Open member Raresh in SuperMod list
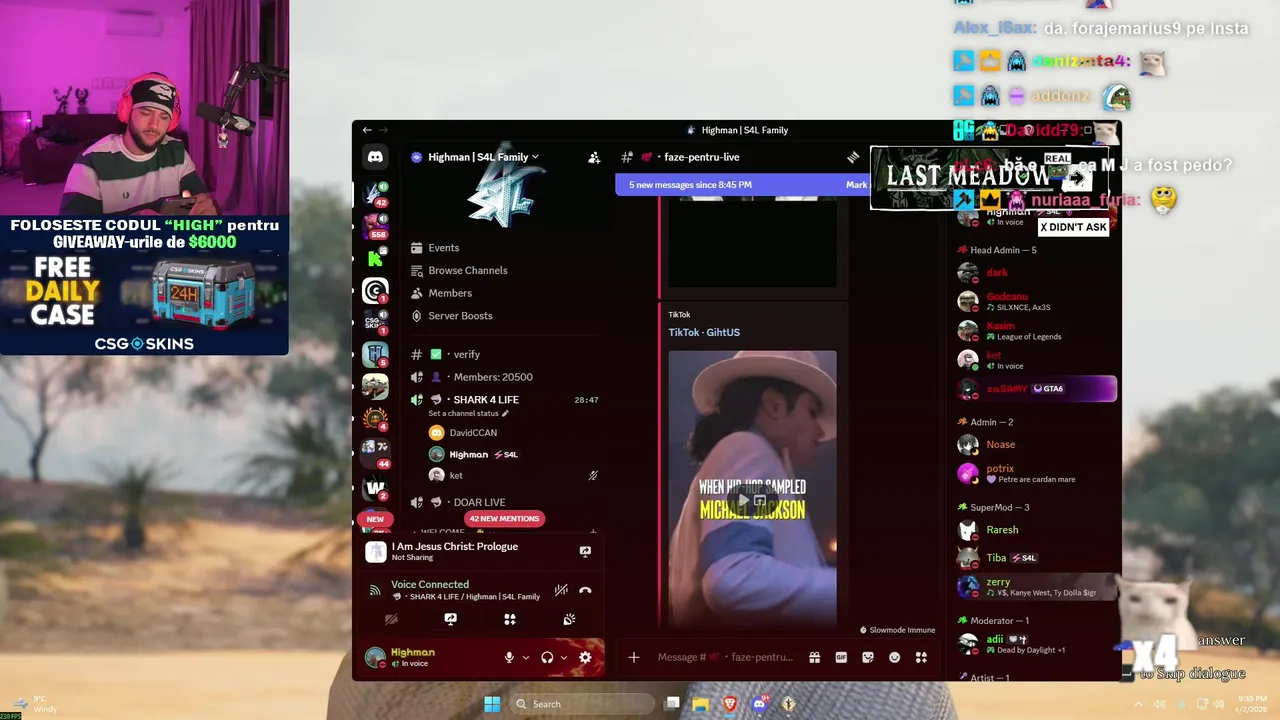Image resolution: width=1280 pixels, height=720 pixels. point(1035,530)
